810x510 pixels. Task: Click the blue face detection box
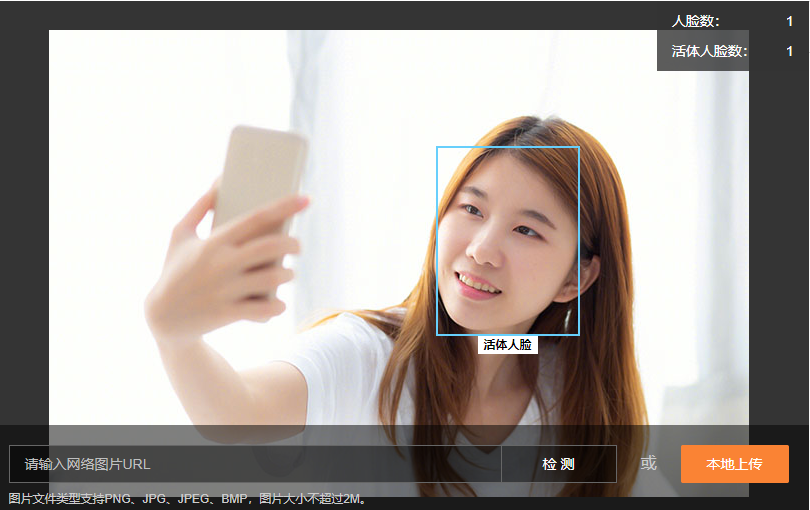508,241
